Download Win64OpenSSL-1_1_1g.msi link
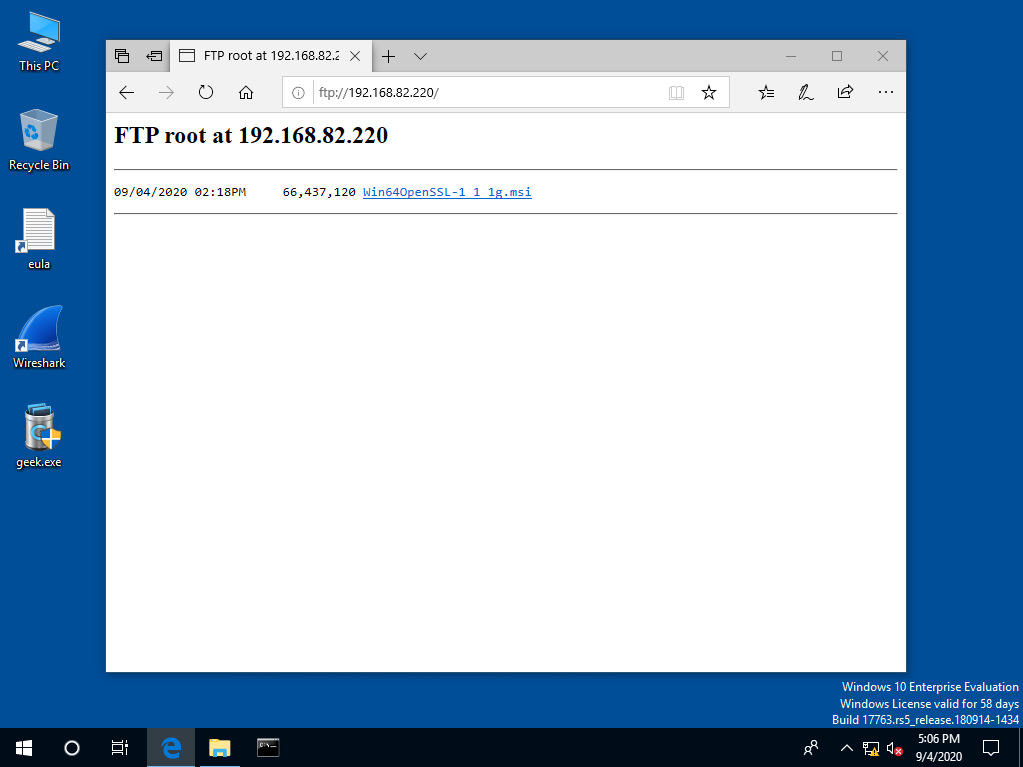This screenshot has width=1023, height=767. [447, 192]
